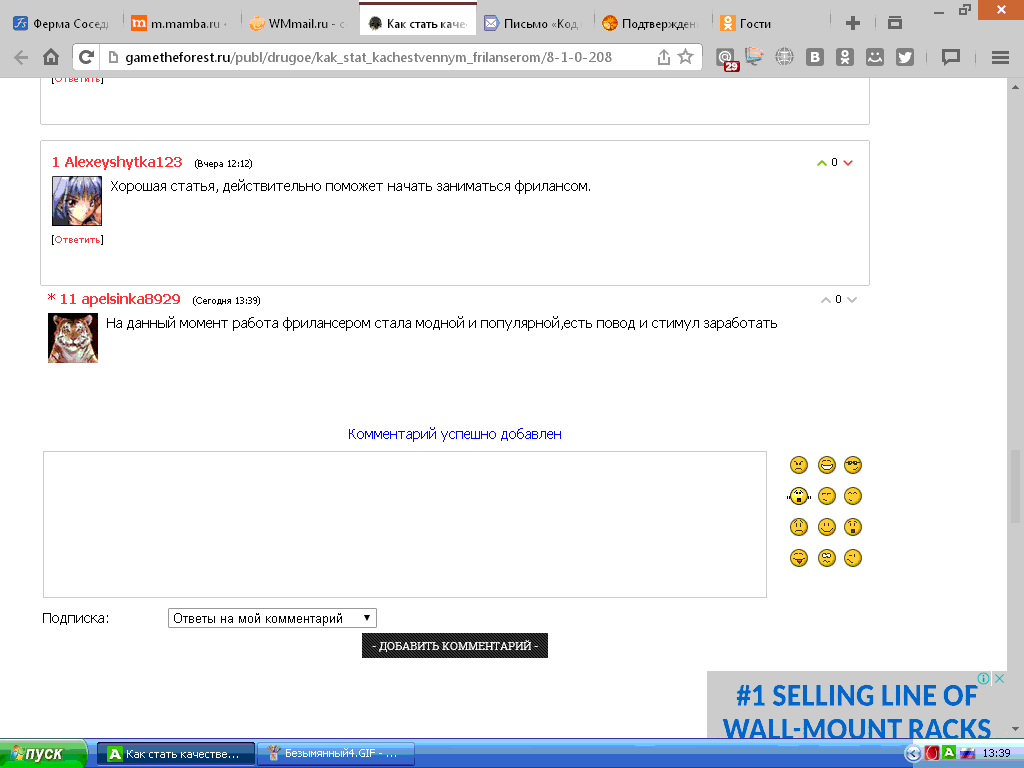Open the Подписка subscription dropdown
1024x768 pixels.
272,618
